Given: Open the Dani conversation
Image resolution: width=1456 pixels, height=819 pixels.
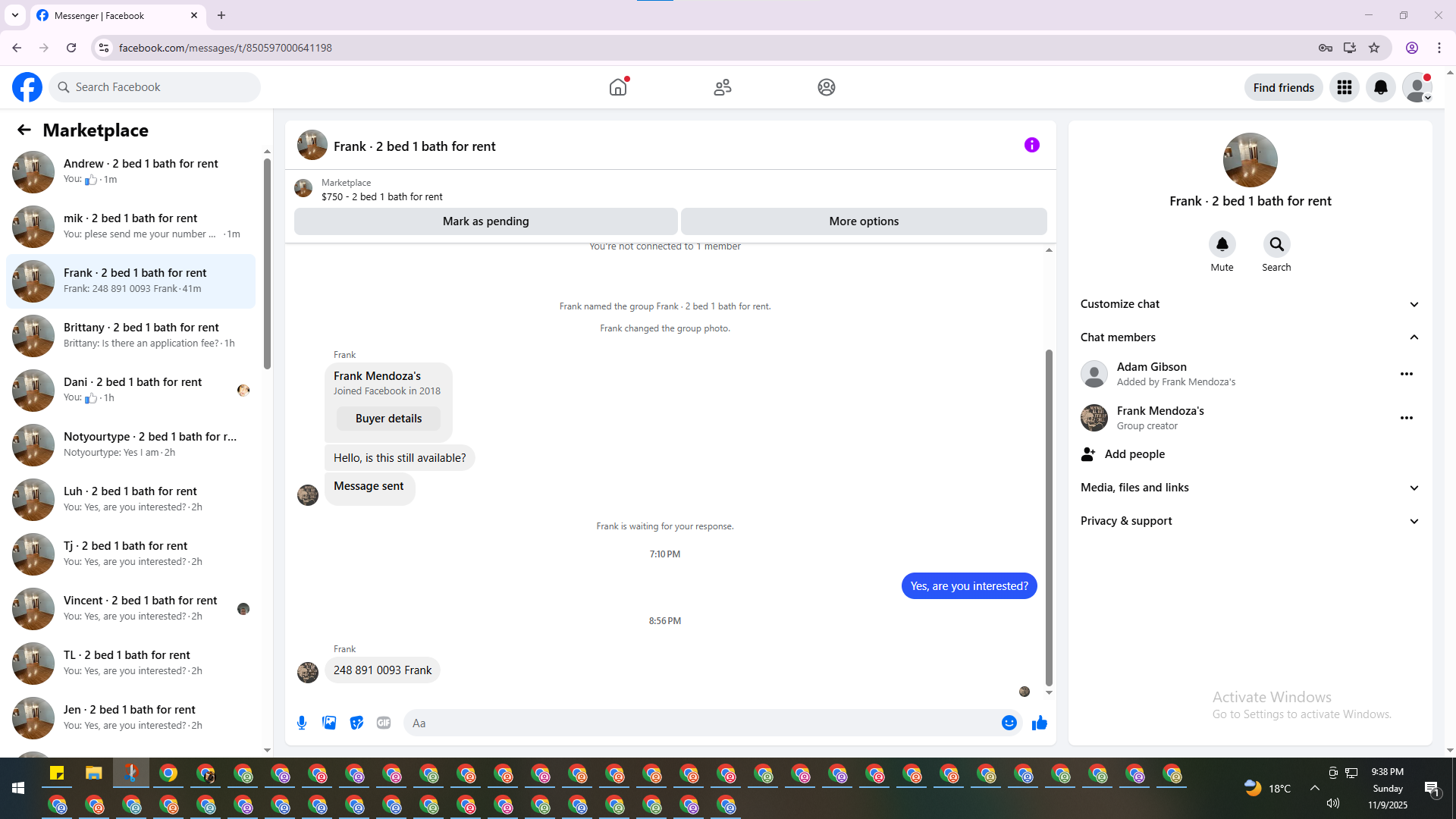Looking at the screenshot, I should (130, 391).
